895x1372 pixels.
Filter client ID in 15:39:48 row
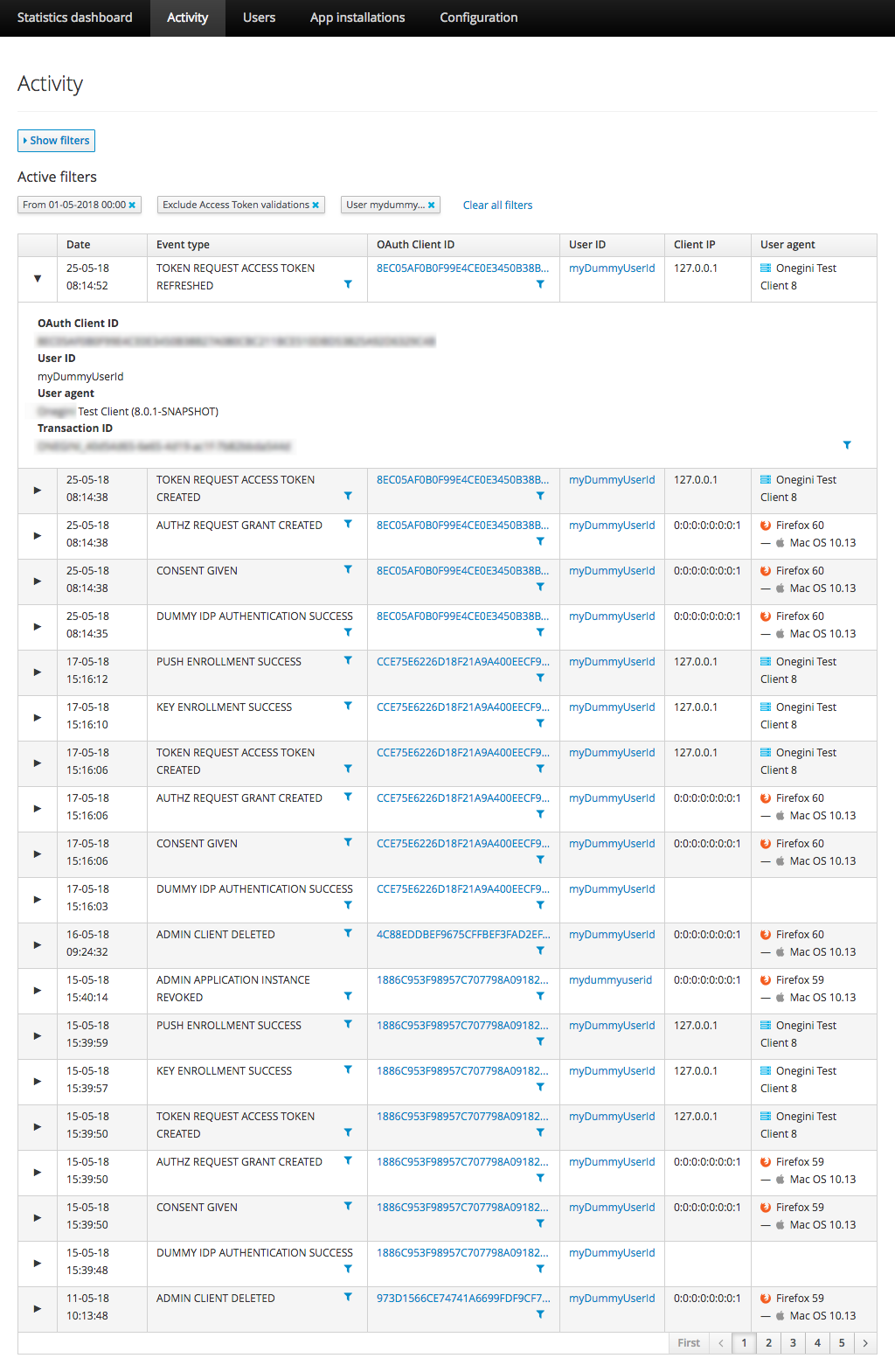click(x=540, y=1269)
